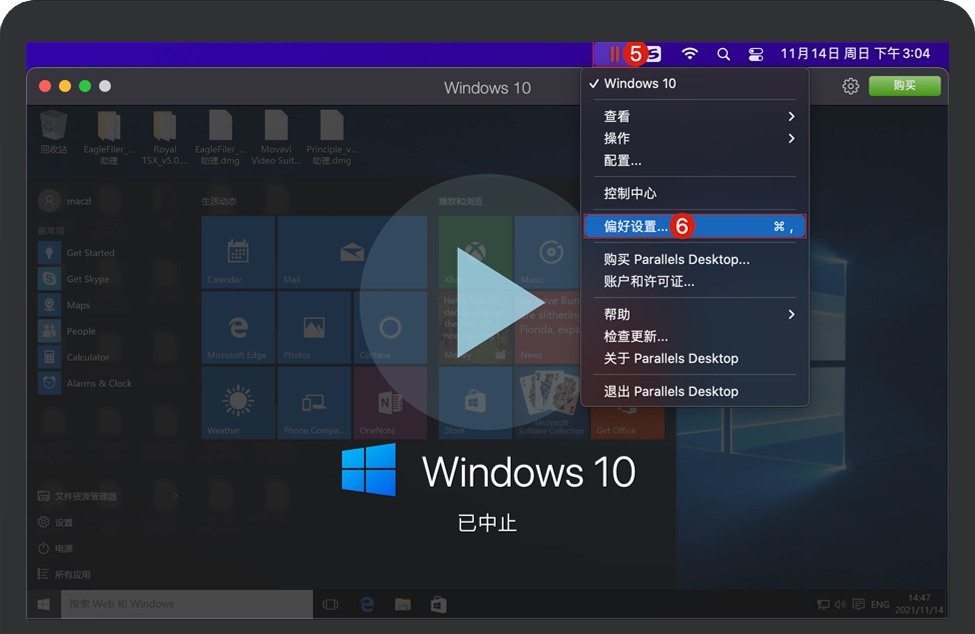Toggle Windows 10 checked menu item
The image size is (975, 634).
click(x=695, y=83)
